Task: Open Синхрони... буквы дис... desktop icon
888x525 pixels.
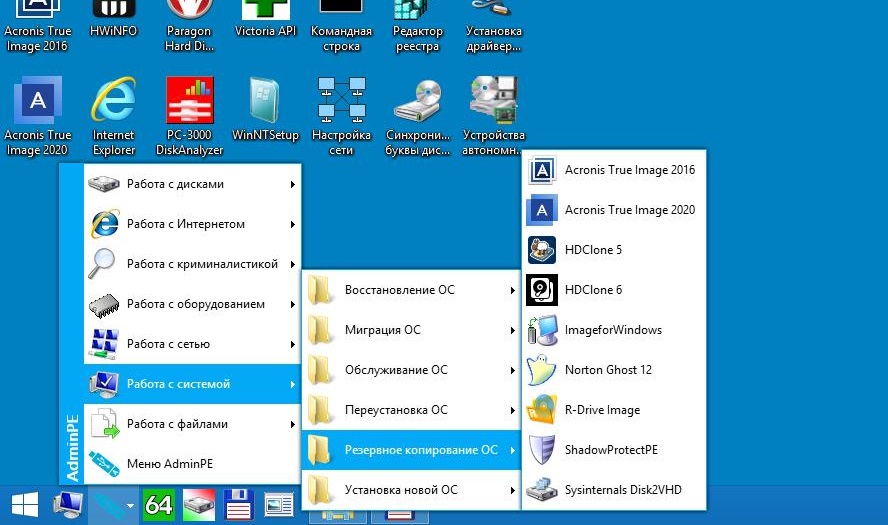Action: click(418, 116)
